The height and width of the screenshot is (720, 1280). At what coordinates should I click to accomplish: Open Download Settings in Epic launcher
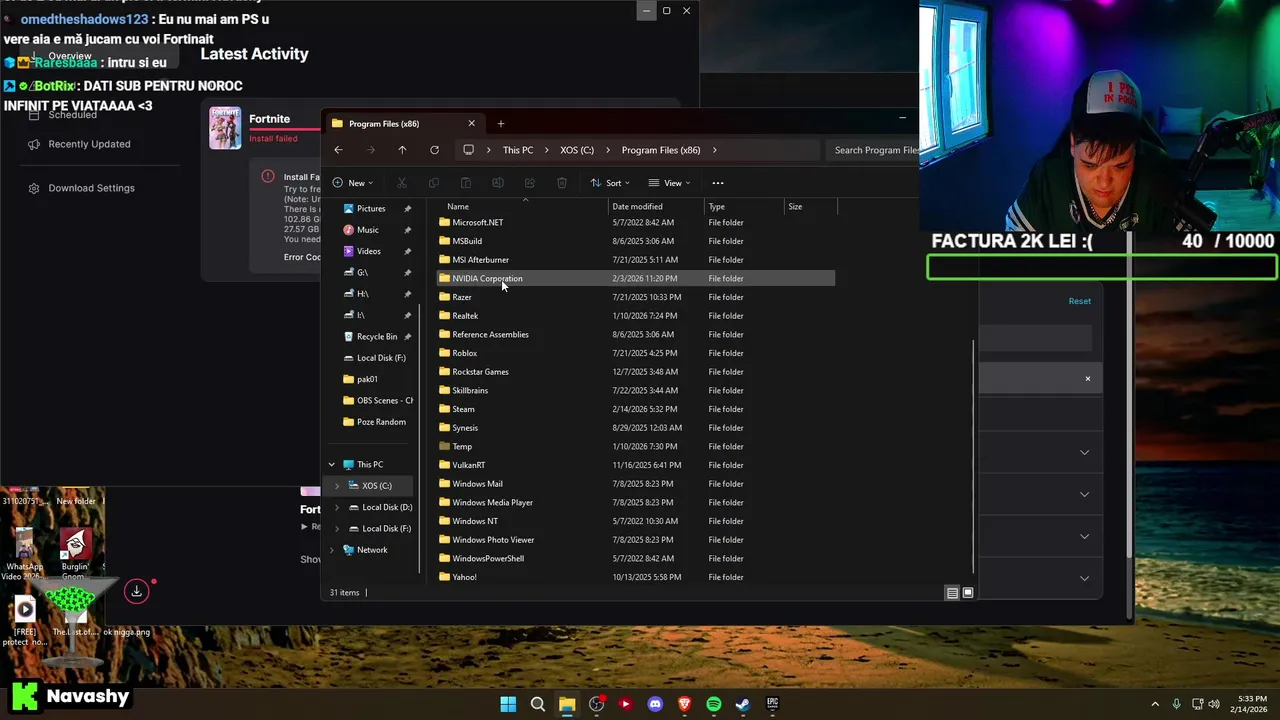pos(91,188)
